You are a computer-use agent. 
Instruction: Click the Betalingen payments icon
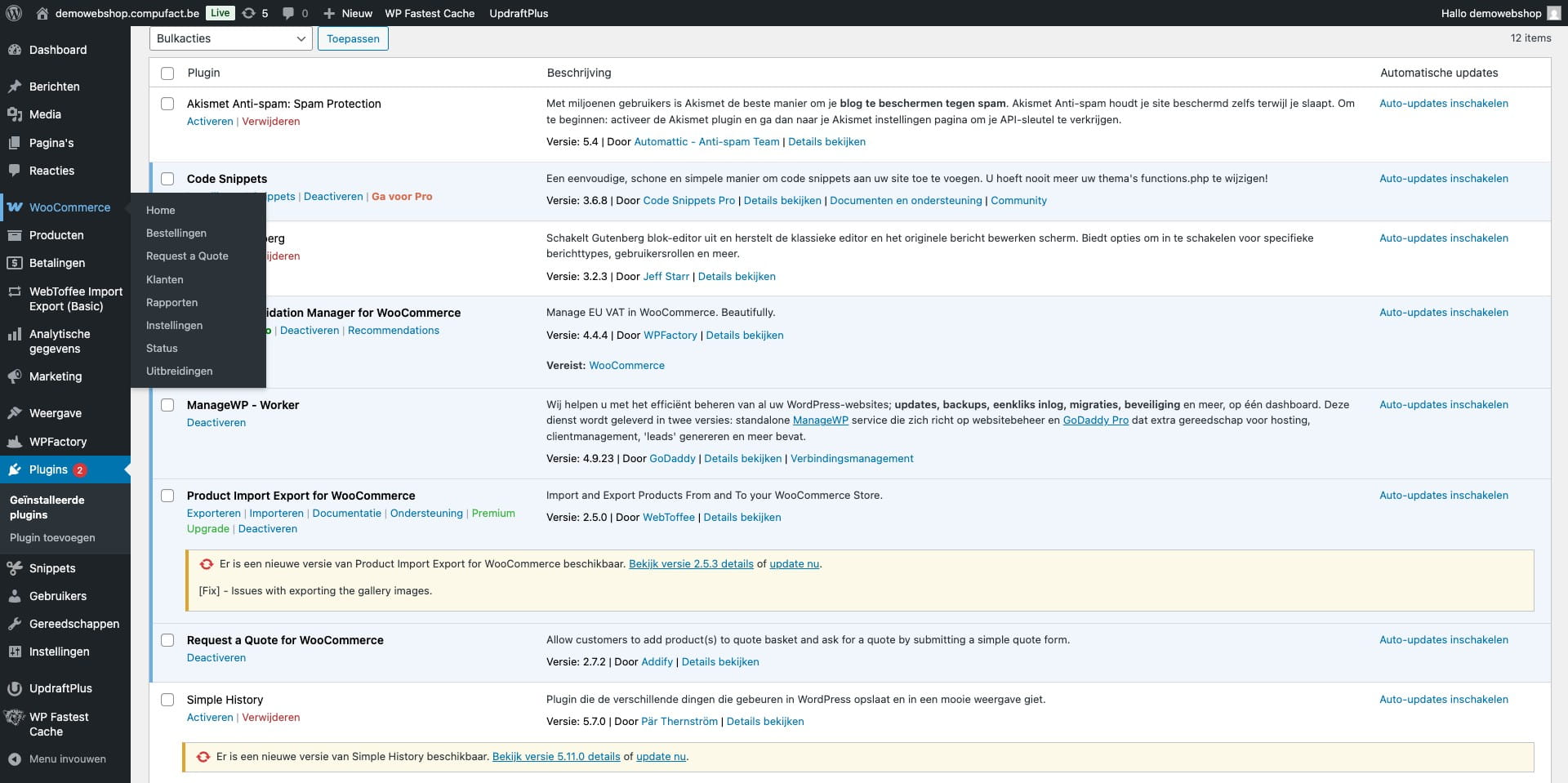tap(15, 263)
